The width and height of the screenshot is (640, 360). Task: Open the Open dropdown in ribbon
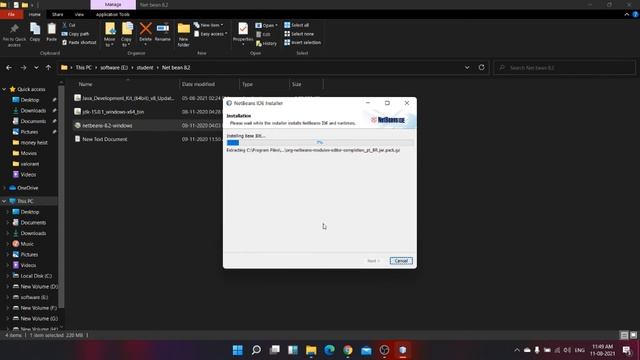(267, 25)
